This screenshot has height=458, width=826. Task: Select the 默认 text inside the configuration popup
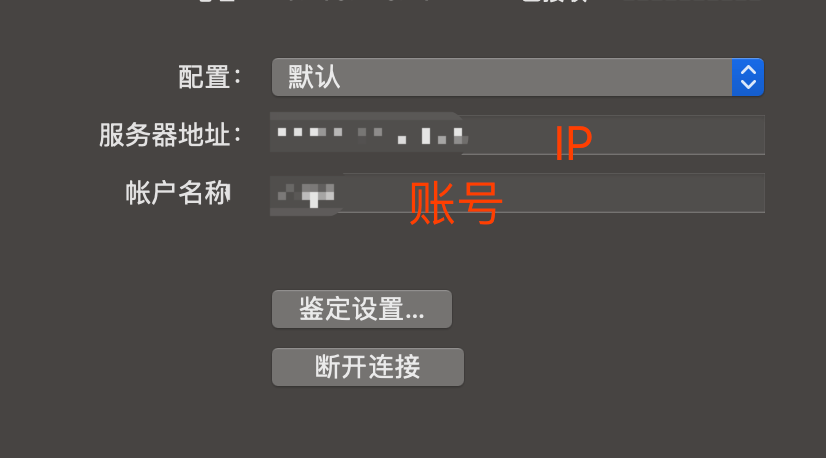pos(314,77)
